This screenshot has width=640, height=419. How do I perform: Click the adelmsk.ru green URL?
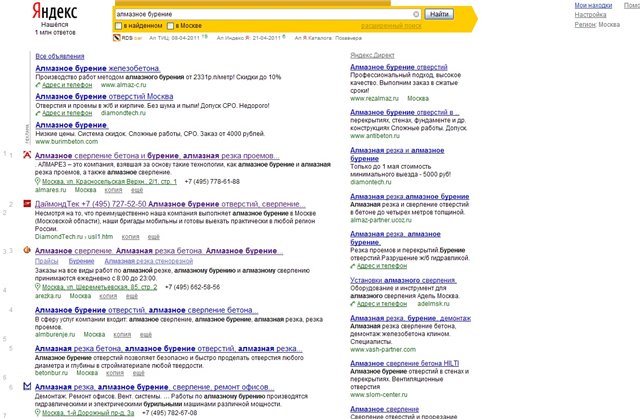(x=433, y=304)
